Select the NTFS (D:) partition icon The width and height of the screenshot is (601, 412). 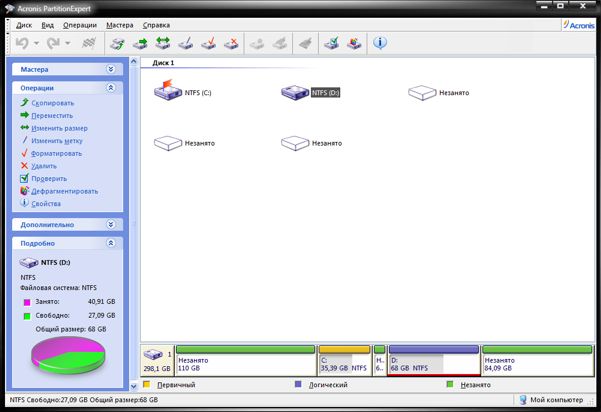coord(295,93)
